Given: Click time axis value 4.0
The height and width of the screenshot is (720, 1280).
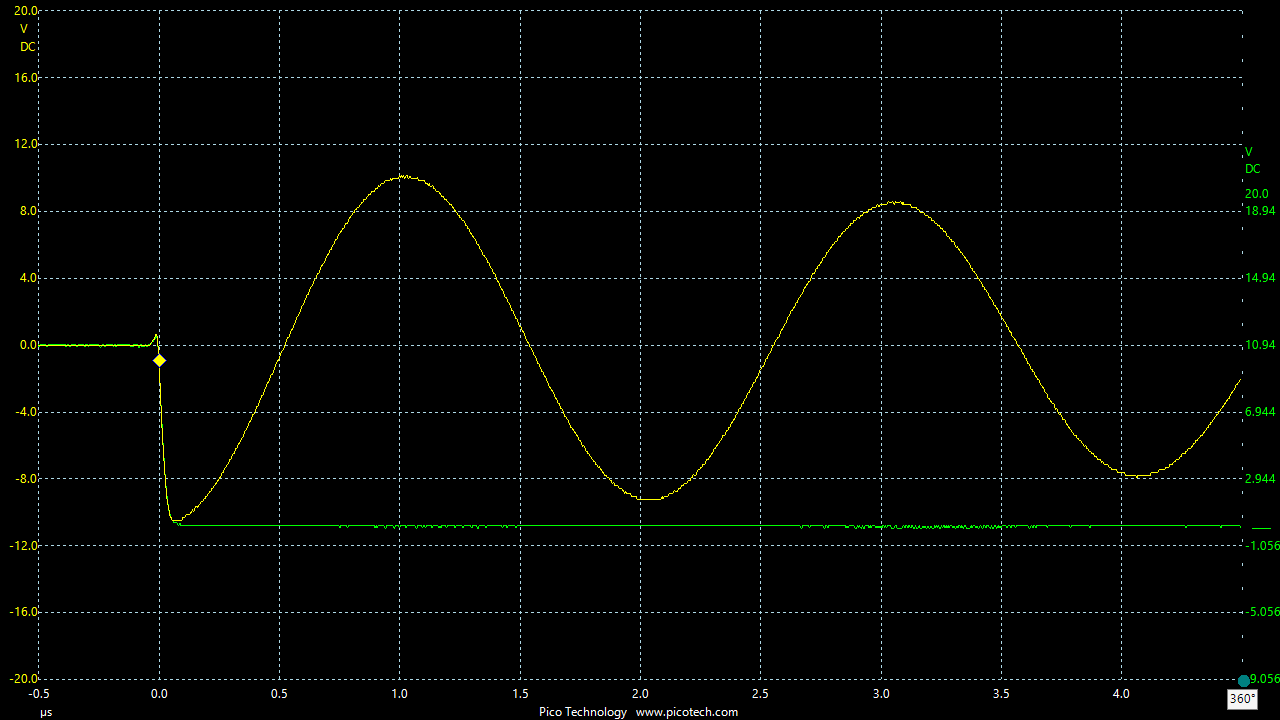Looking at the screenshot, I should (1121, 693).
